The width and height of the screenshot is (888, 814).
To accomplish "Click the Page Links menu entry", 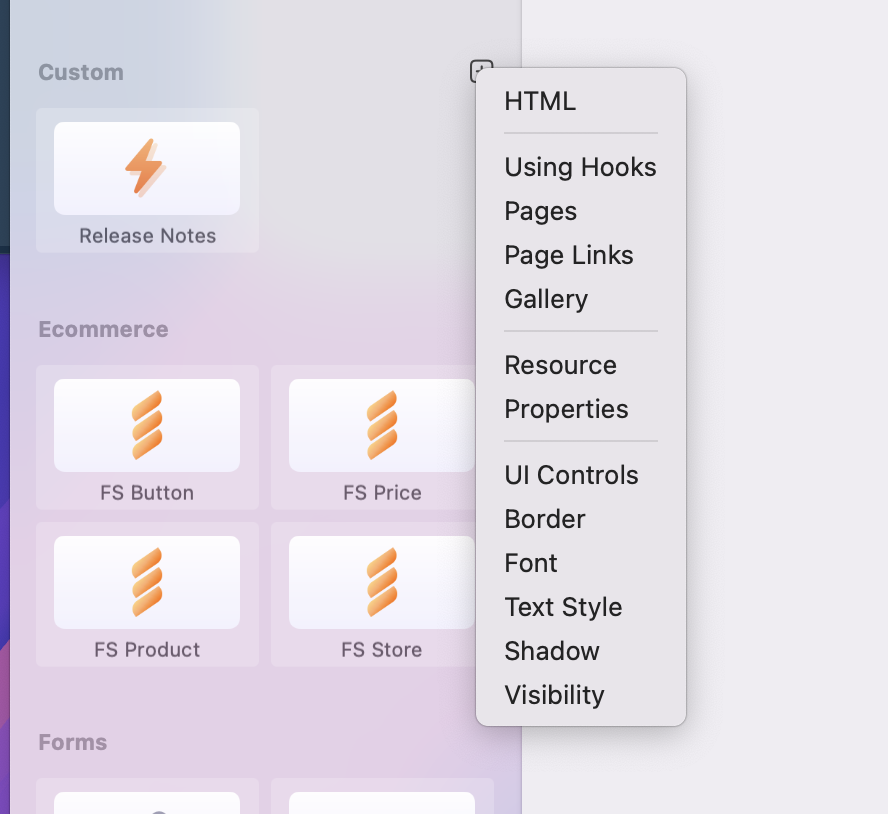I will tap(568, 255).
